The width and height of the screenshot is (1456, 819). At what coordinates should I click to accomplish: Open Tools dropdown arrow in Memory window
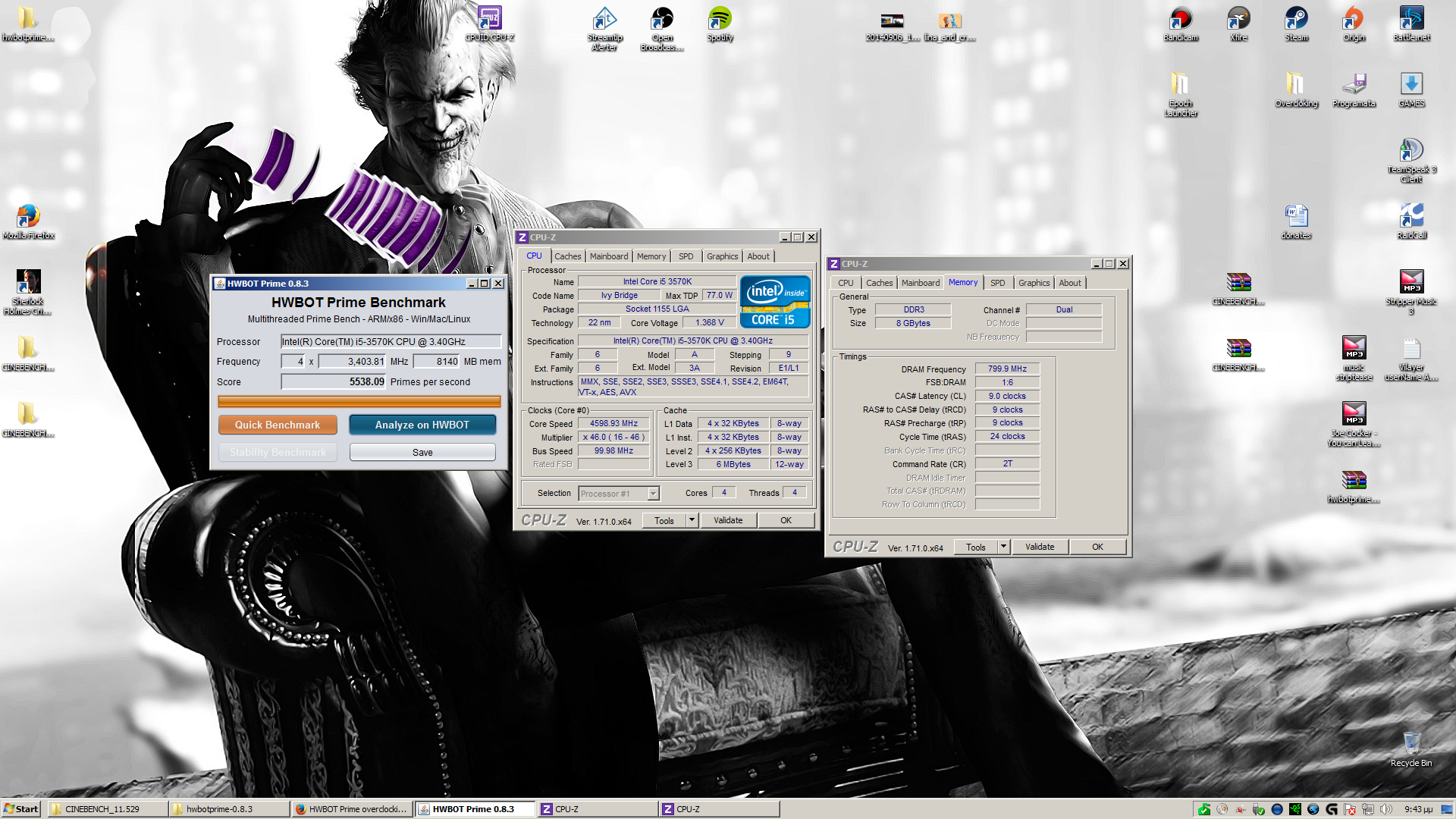point(1003,547)
